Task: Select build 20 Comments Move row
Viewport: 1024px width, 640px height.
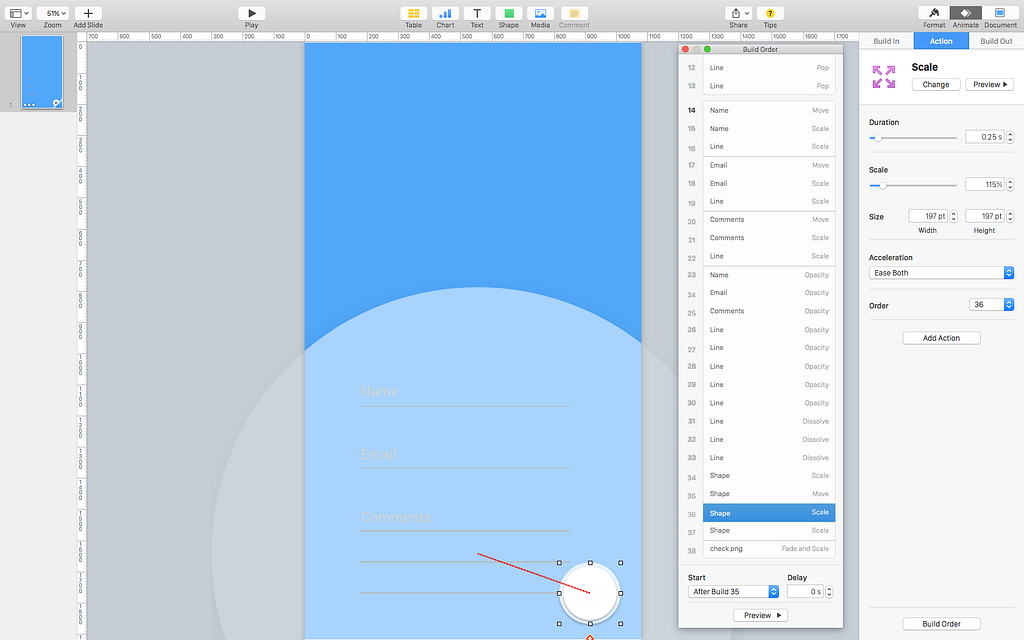Action: coord(769,219)
